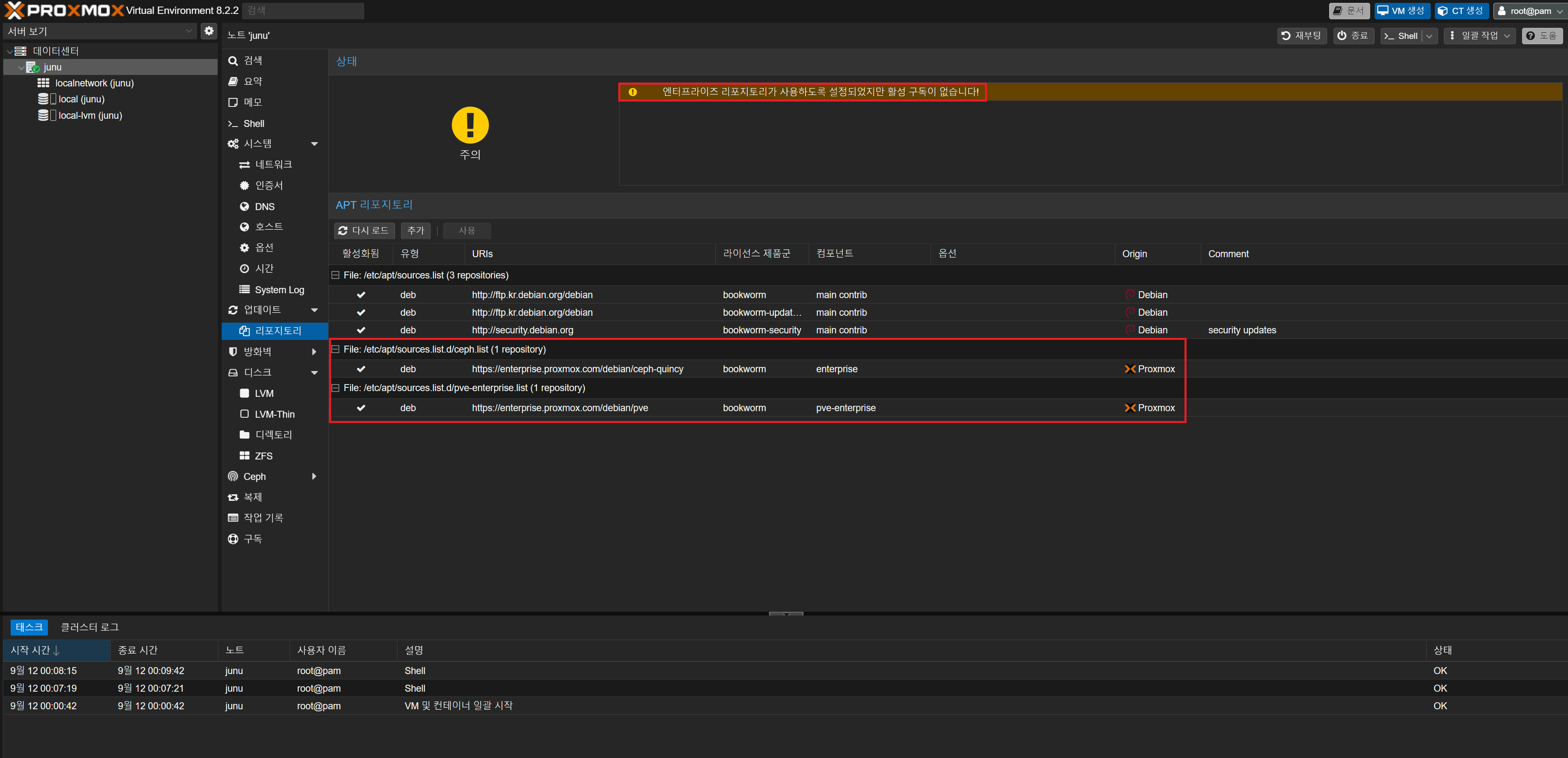Click the top 검색 search input field
This screenshot has width=1568, height=758.
pos(302,10)
